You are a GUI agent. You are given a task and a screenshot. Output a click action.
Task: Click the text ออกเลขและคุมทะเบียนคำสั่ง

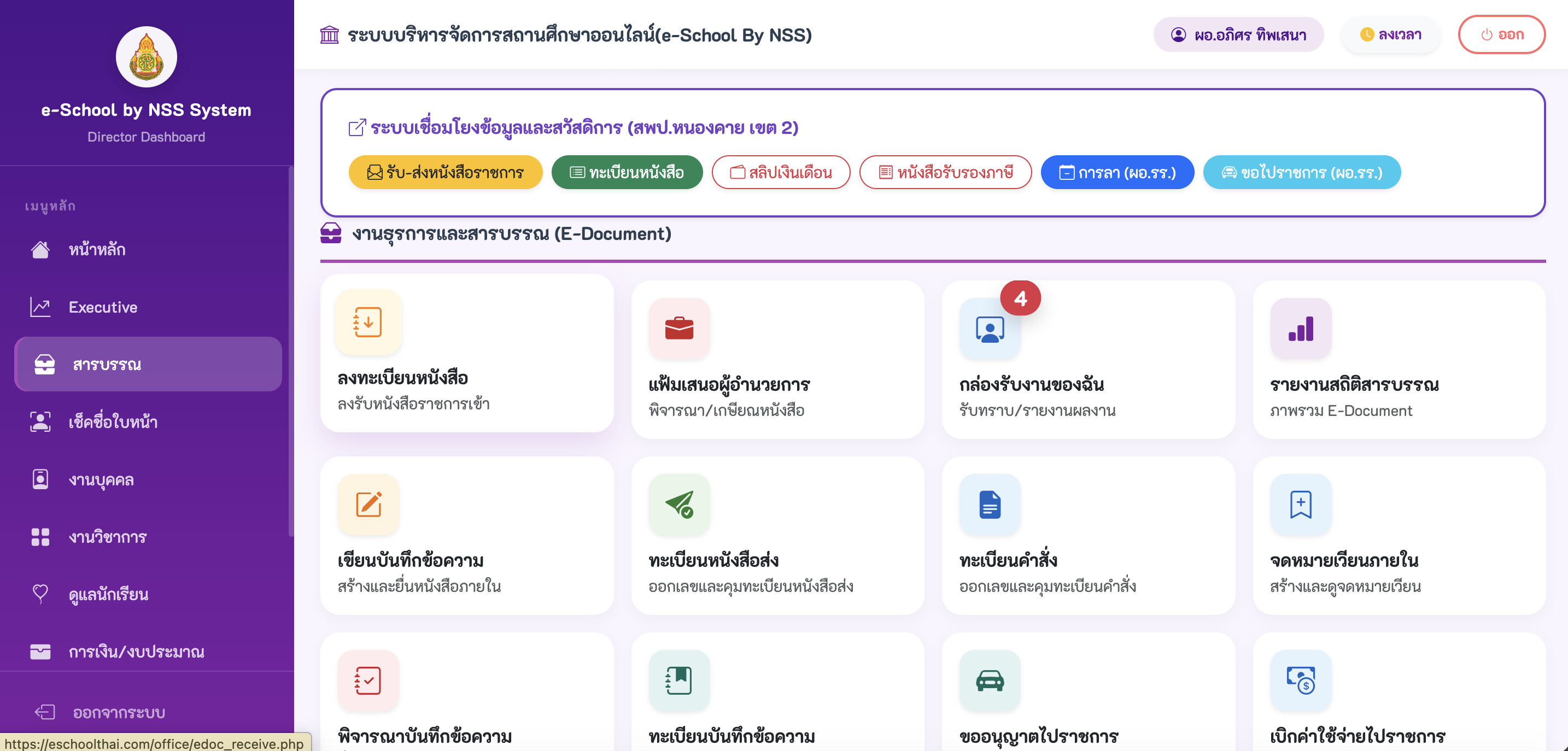coord(1048,586)
